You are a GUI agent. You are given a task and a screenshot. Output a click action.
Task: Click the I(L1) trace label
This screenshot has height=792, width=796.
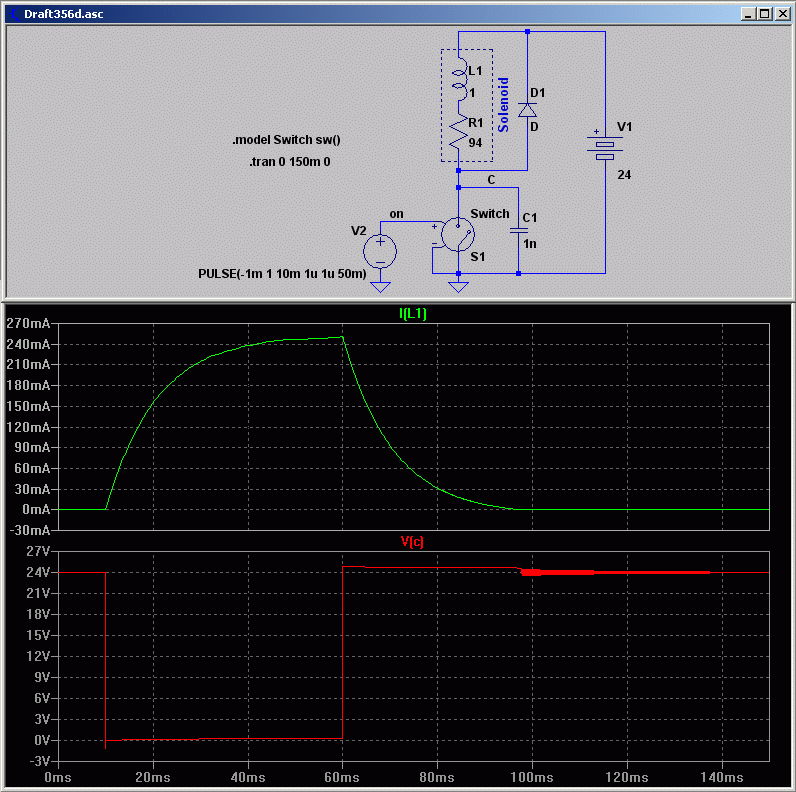click(413, 314)
